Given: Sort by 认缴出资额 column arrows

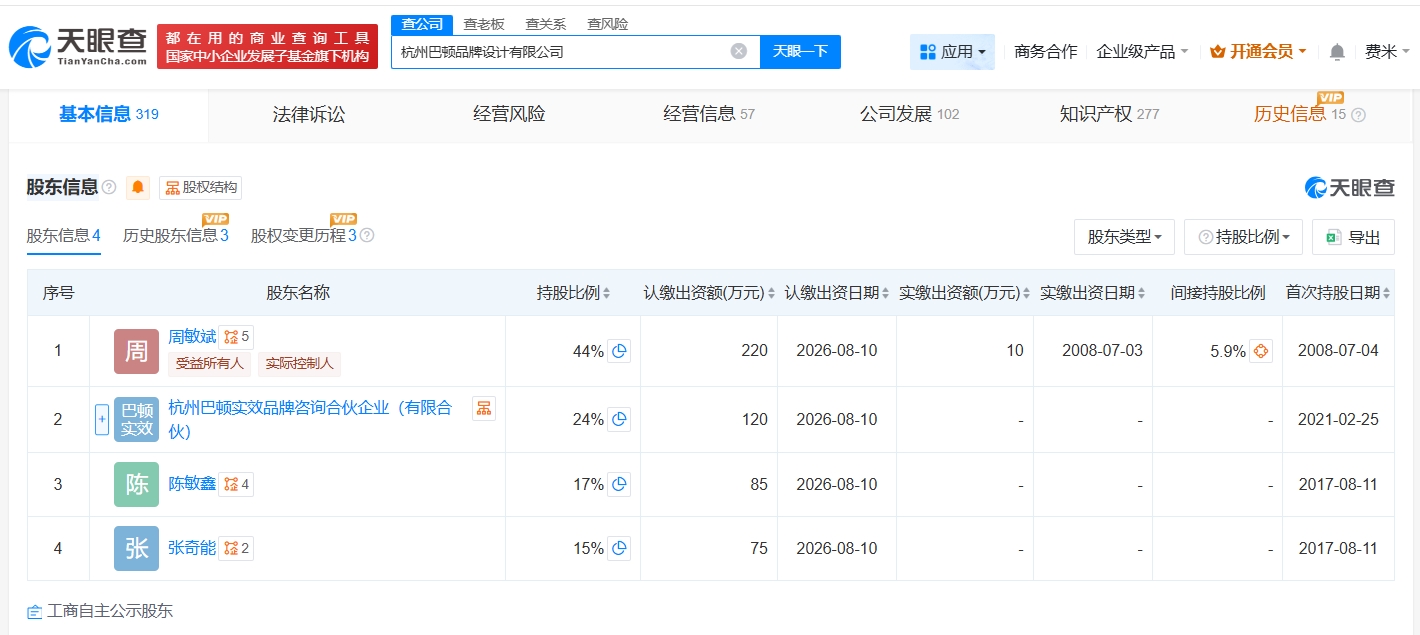Looking at the screenshot, I should (x=771, y=293).
